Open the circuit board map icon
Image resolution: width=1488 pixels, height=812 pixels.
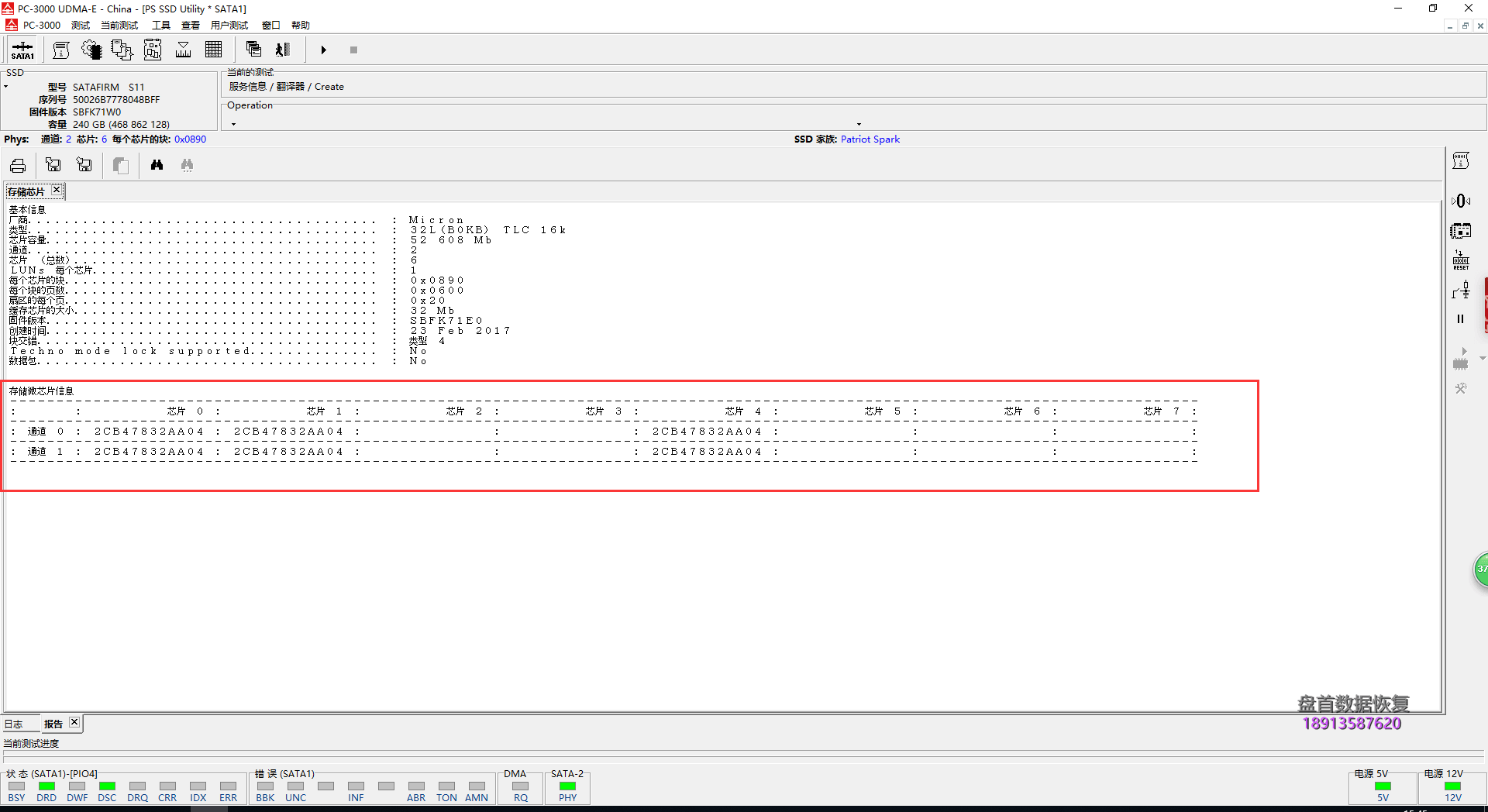(153, 50)
